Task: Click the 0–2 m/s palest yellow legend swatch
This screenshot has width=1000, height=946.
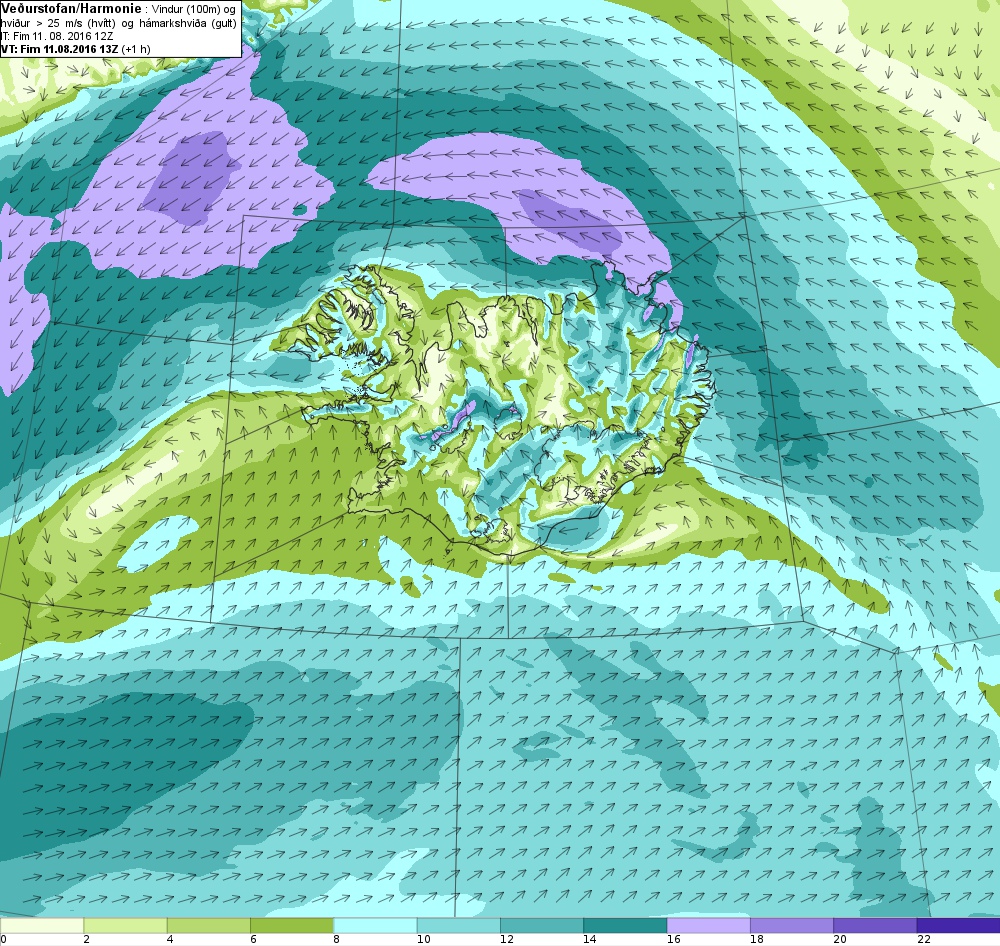Action: (42, 925)
